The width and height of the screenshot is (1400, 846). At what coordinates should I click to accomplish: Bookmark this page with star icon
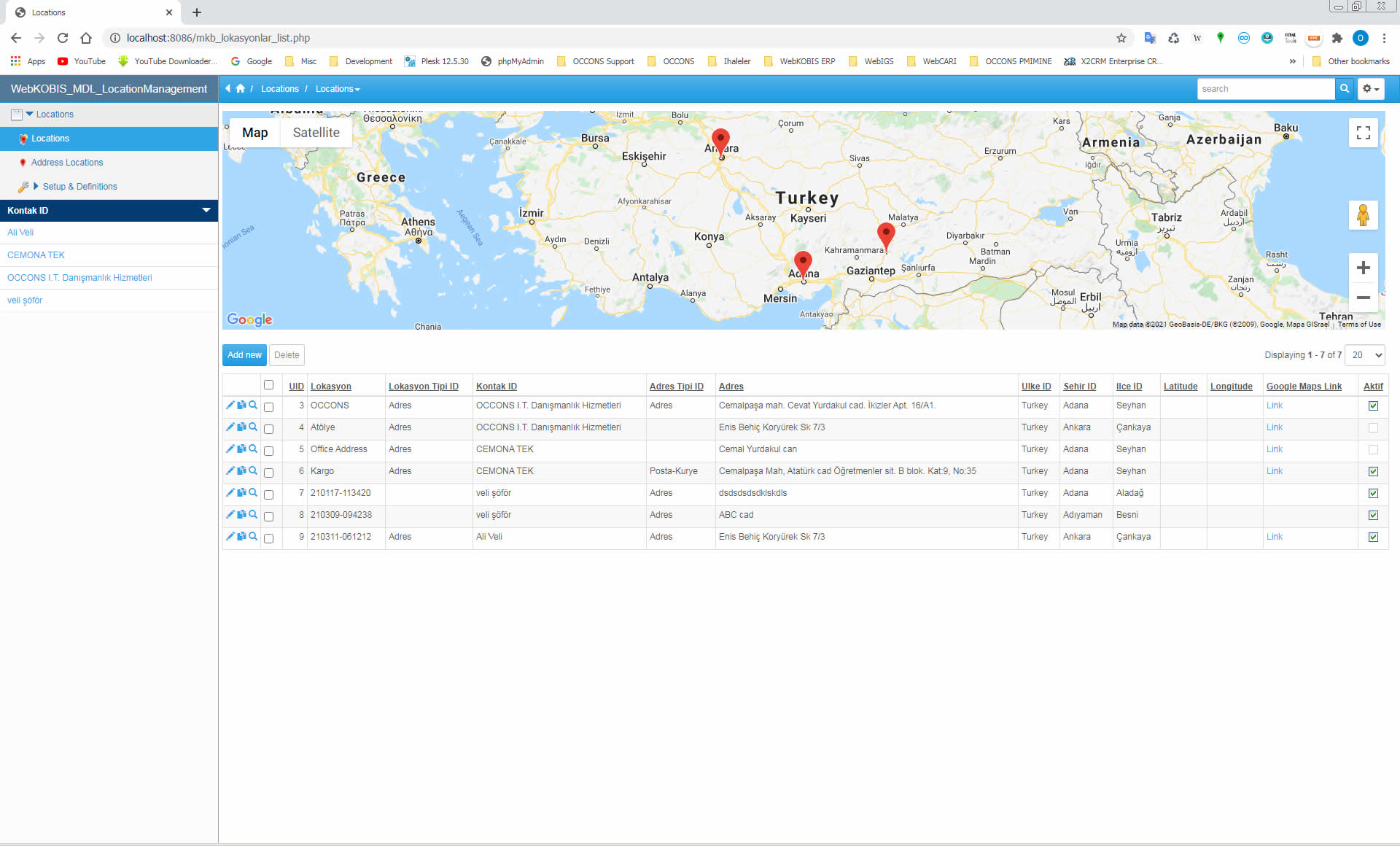(x=1121, y=38)
